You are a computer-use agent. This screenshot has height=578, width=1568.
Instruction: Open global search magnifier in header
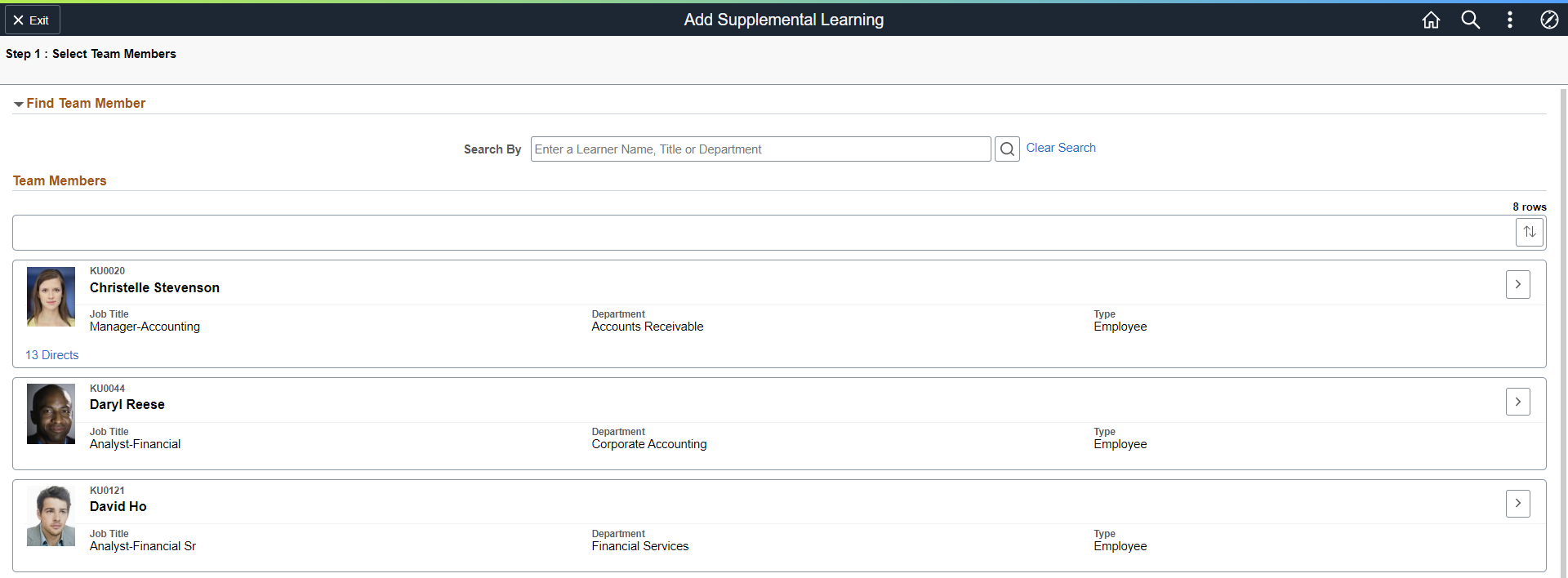(1470, 20)
